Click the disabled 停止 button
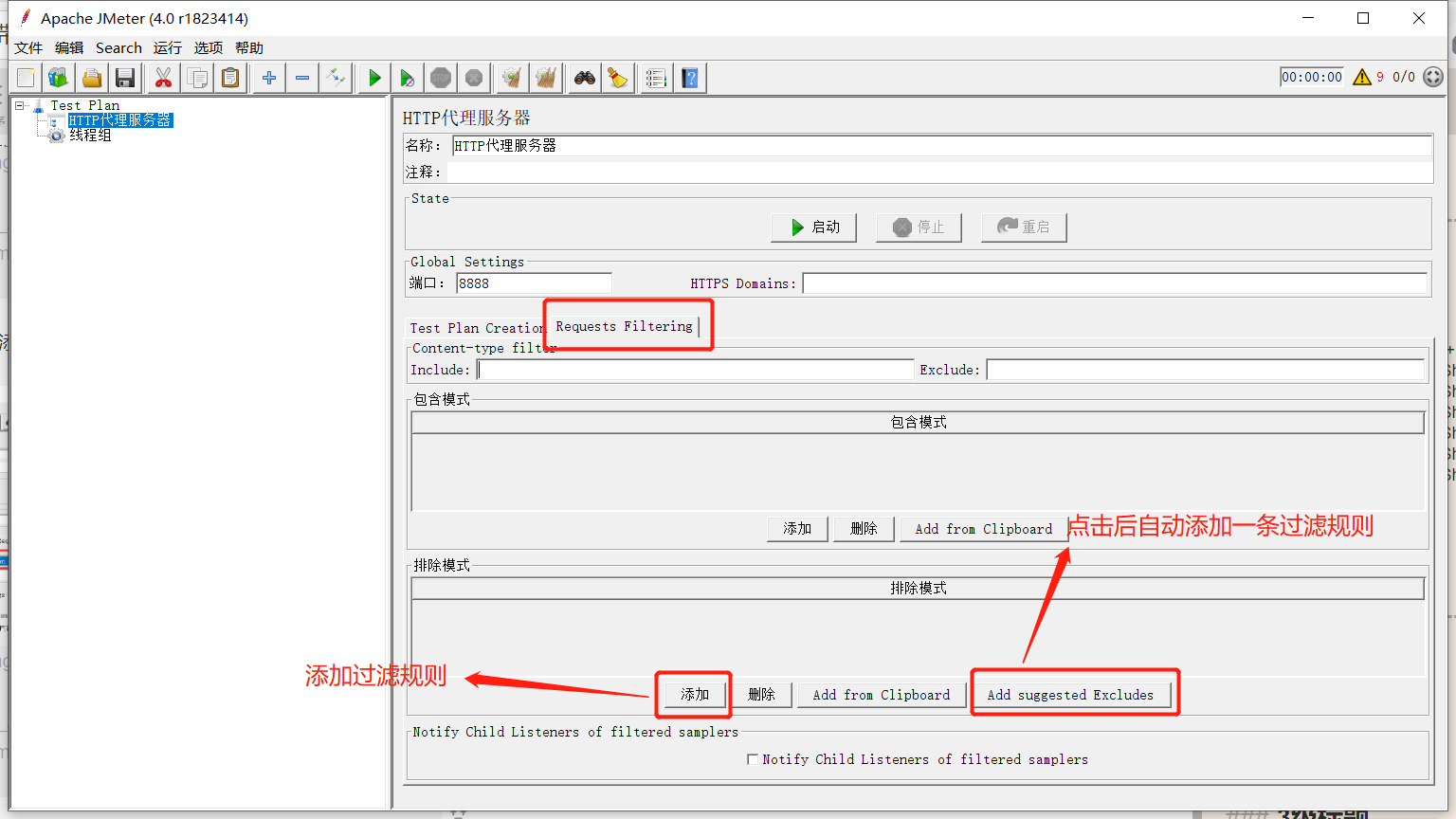The image size is (1456, 819). coord(919,227)
